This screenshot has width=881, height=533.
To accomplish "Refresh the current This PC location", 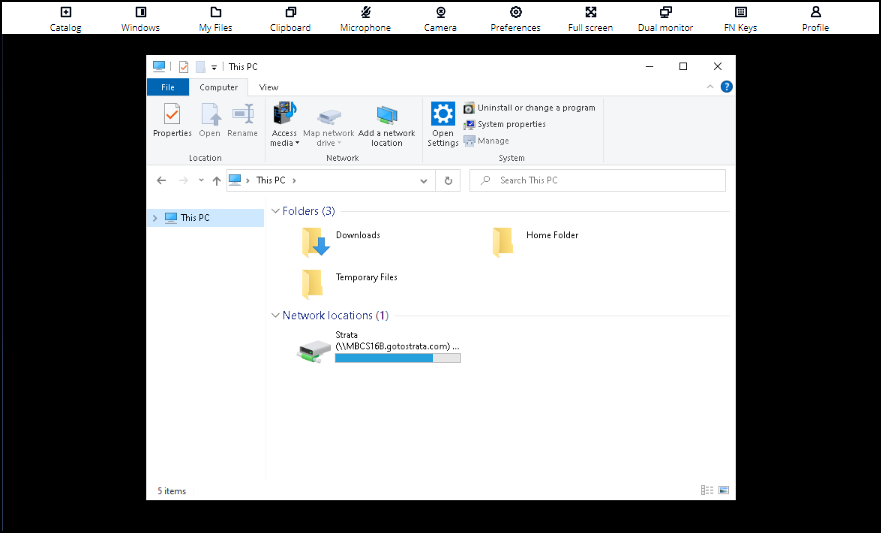I will point(448,180).
